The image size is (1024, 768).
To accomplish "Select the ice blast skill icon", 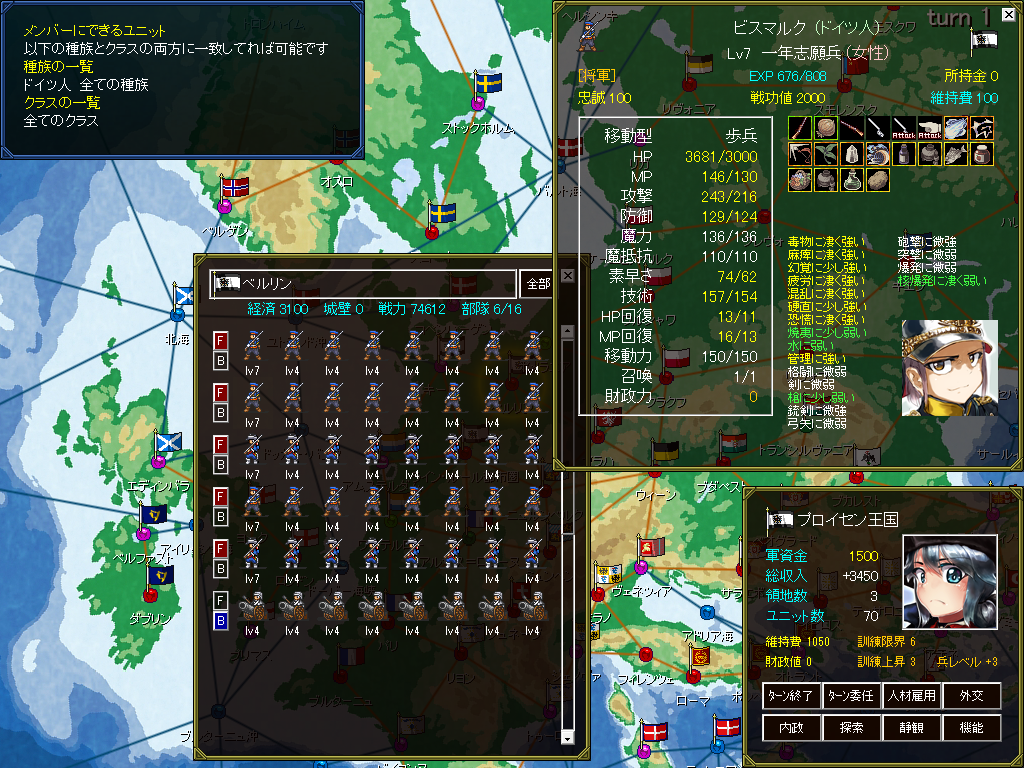I will 956,128.
